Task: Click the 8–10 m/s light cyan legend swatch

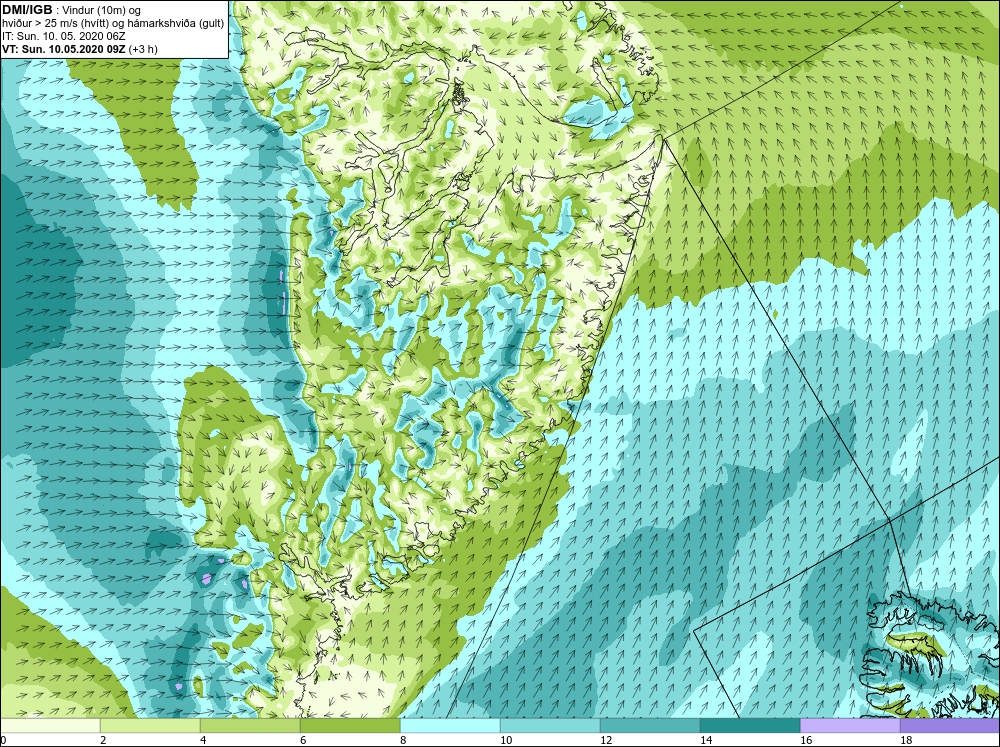Action: 450,726
